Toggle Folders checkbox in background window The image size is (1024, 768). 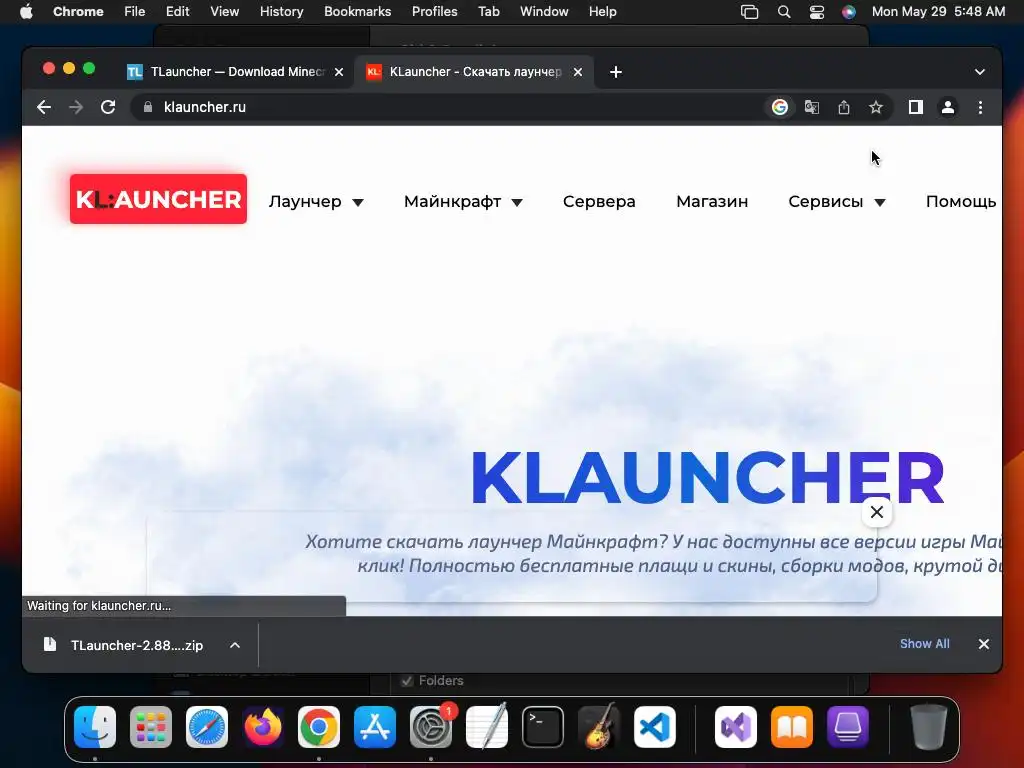[407, 680]
